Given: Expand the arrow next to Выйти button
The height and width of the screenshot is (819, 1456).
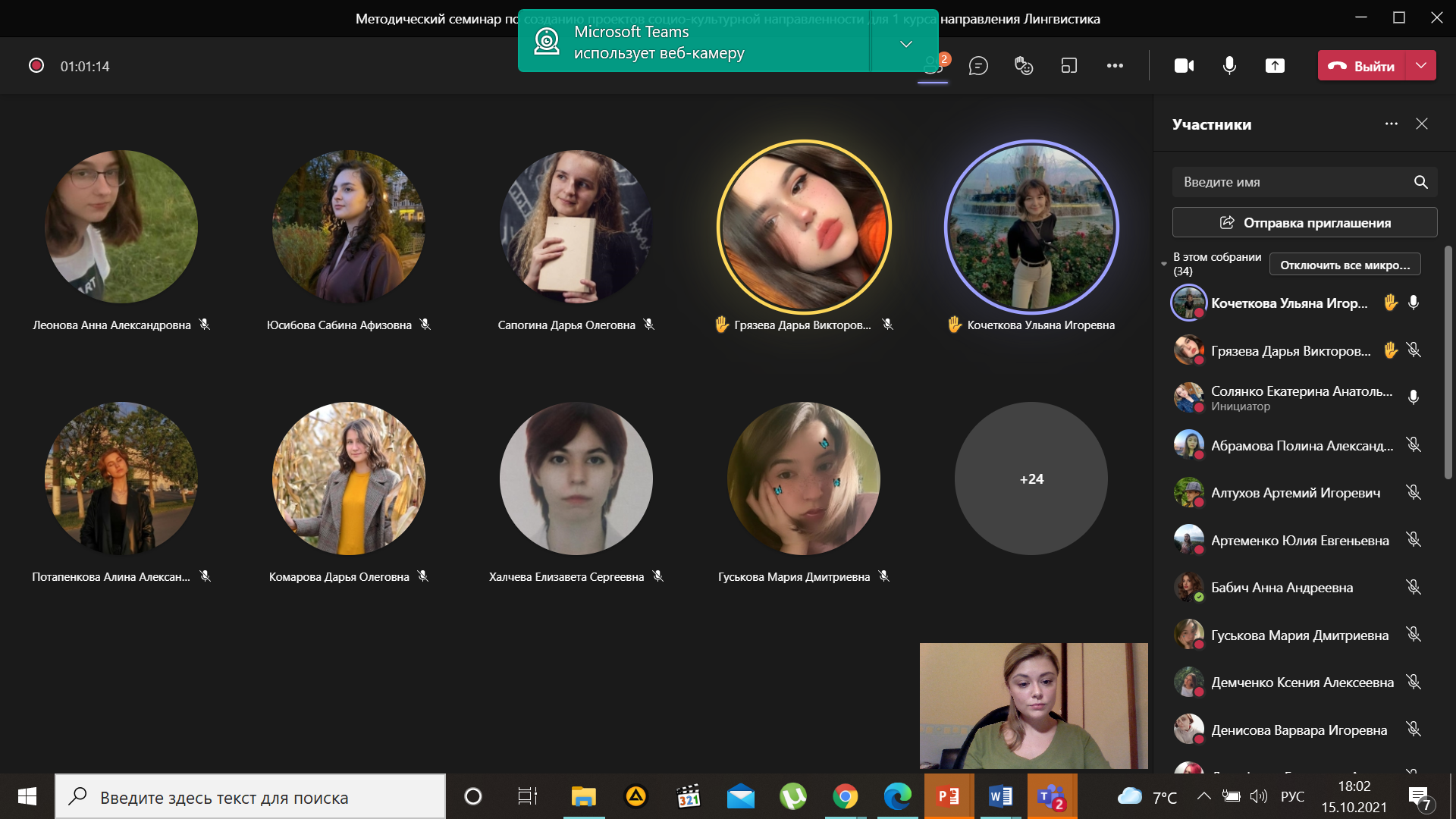Looking at the screenshot, I should [x=1421, y=66].
